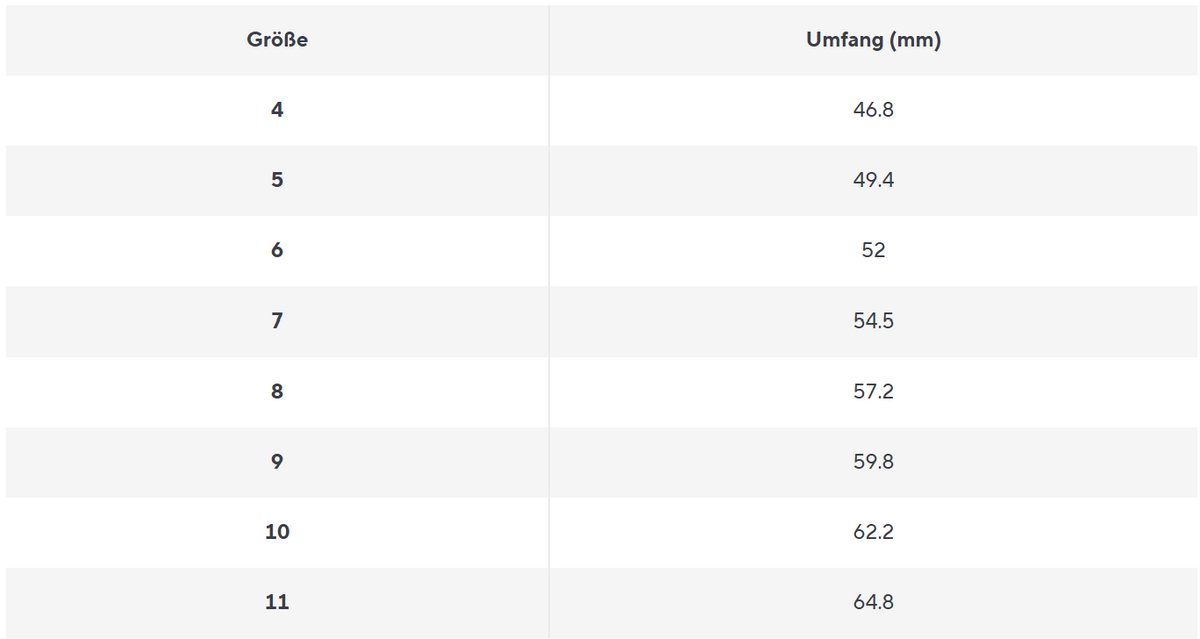The width and height of the screenshot is (1200, 639).
Task: Click the 57.2 circumference value
Action: coord(873,391)
